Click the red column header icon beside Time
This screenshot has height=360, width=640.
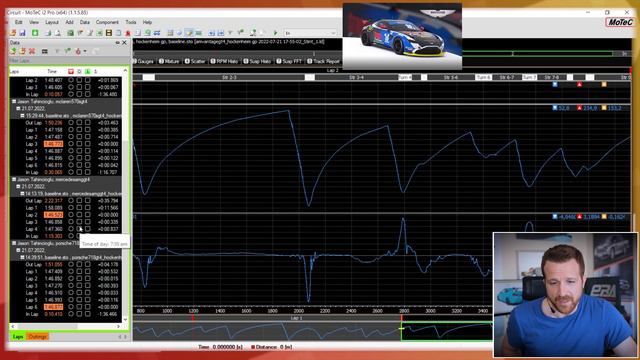[x=71, y=71]
